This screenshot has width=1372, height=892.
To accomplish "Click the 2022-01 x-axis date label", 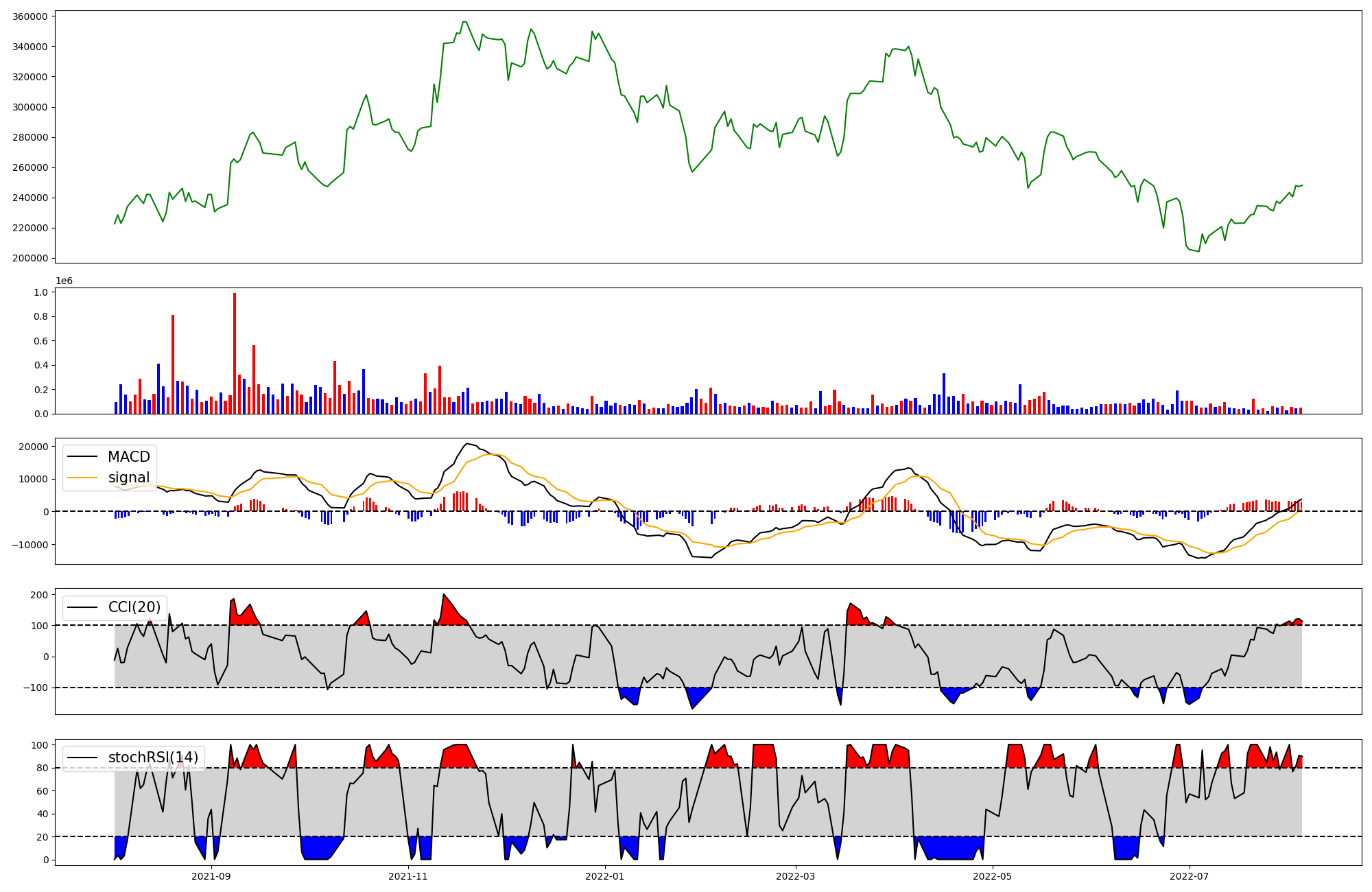I will coord(605,876).
